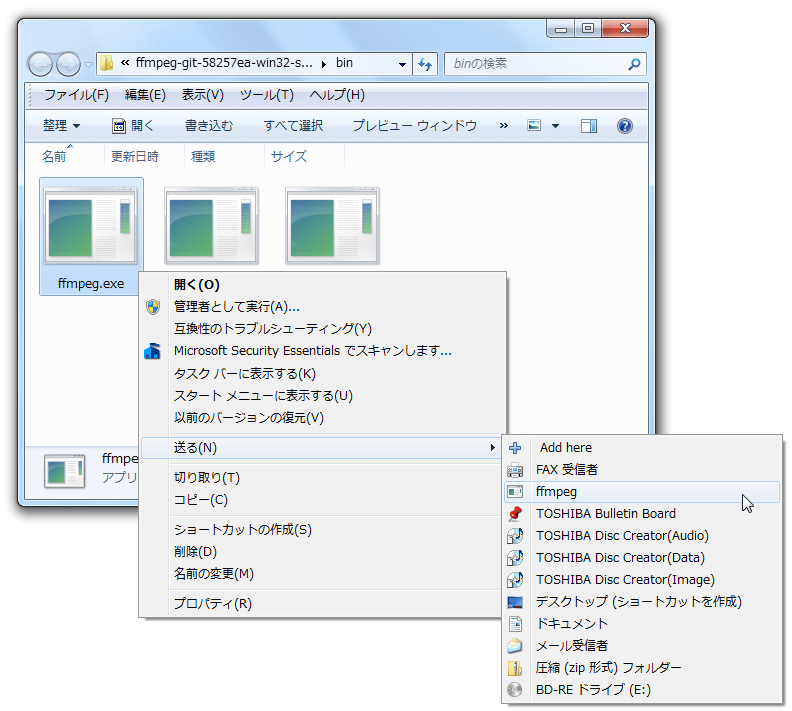The height and width of the screenshot is (711, 792).
Task: Click the TOSHIBA Disc Creator(Data) disc icon
Action: 515,557
